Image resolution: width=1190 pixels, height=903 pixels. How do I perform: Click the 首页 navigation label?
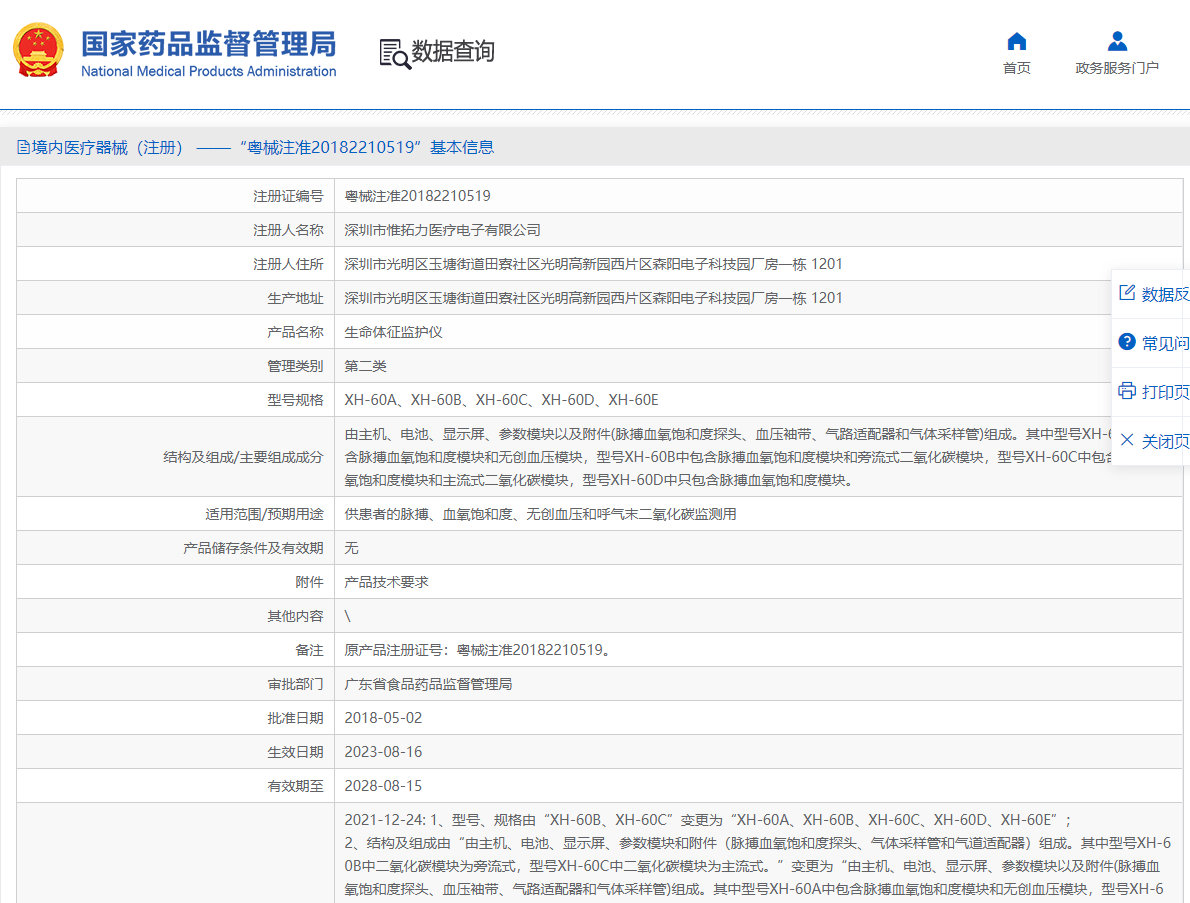tap(1017, 68)
